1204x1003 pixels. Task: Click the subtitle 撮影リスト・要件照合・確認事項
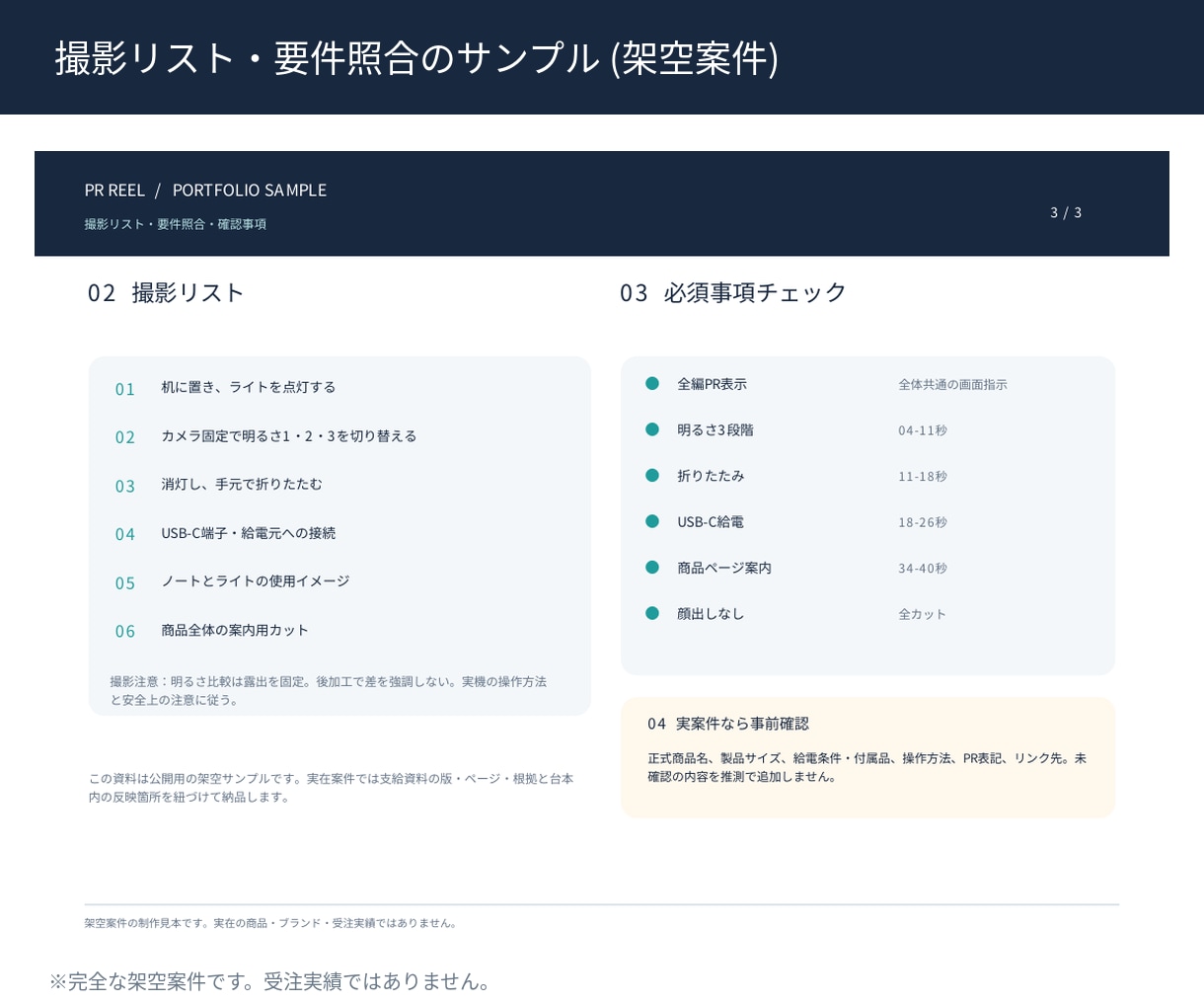click(175, 224)
